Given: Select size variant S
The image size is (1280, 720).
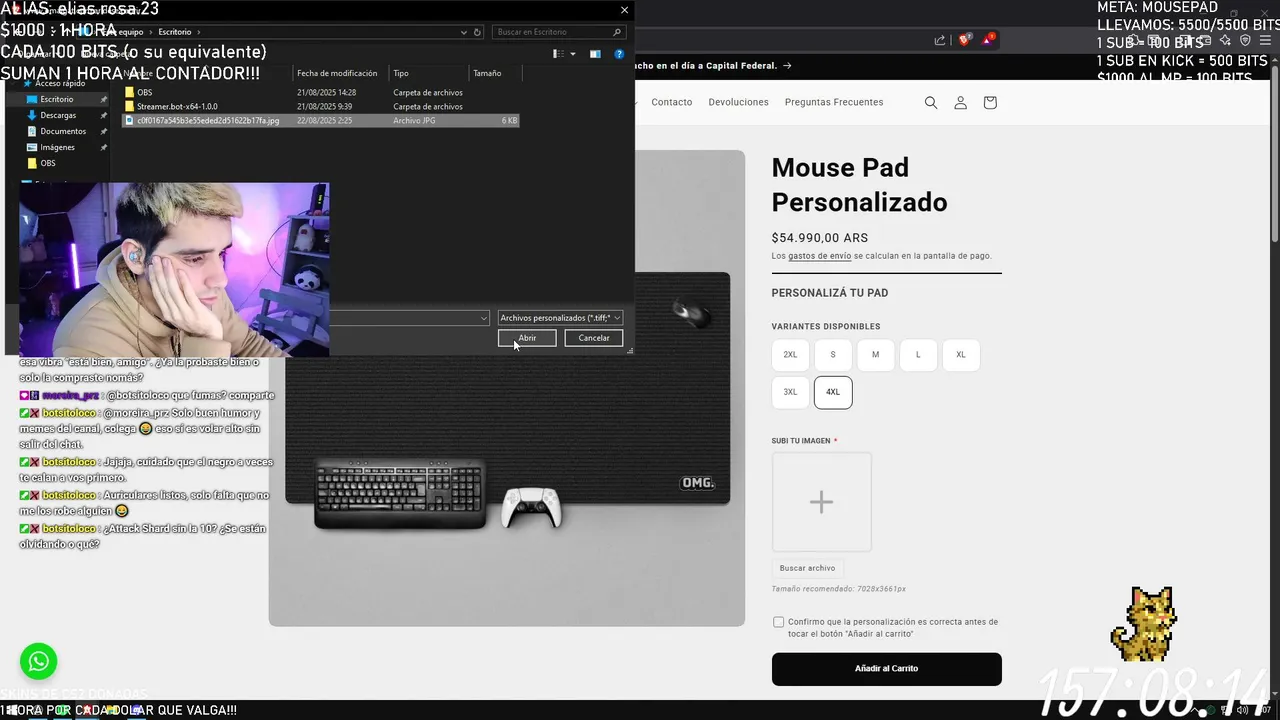Looking at the screenshot, I should pyautogui.click(x=833, y=355).
